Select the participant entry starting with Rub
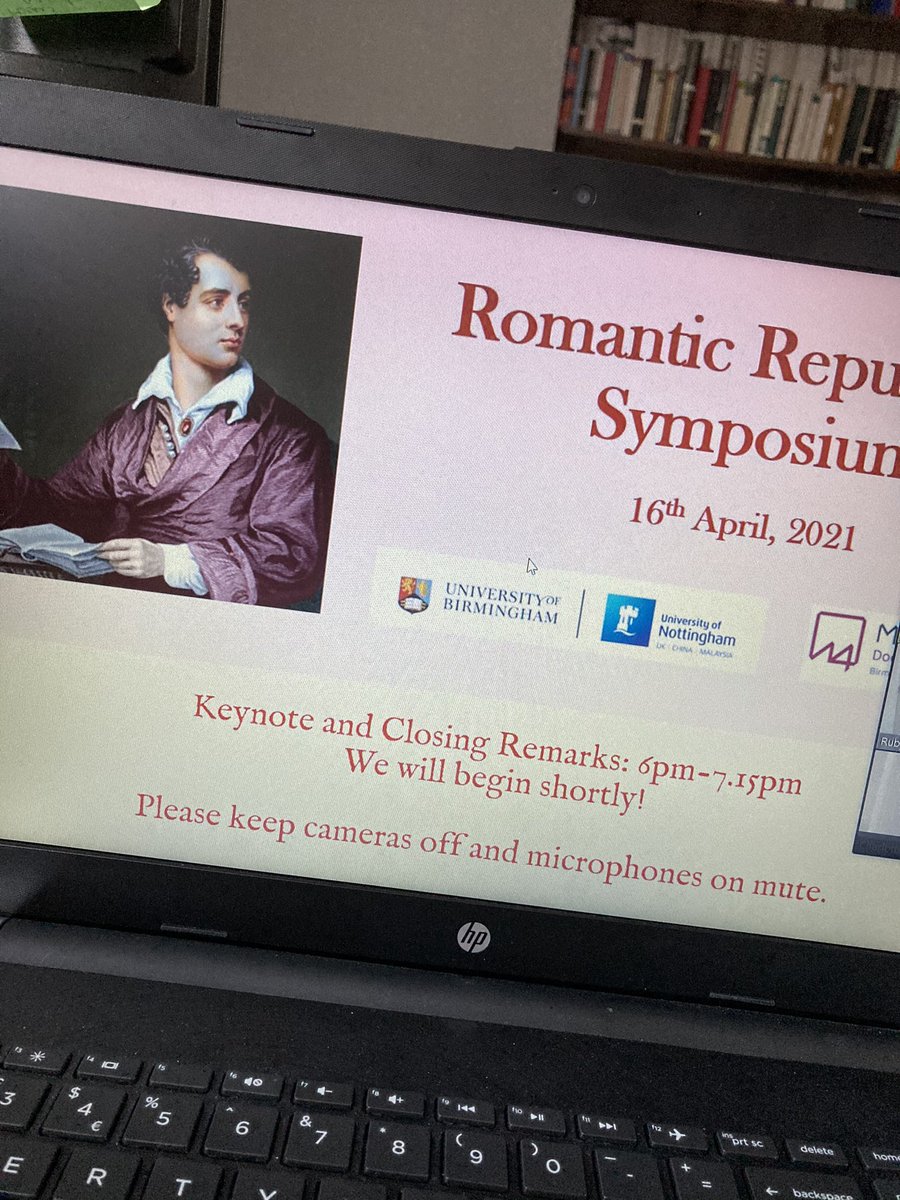 click(889, 742)
